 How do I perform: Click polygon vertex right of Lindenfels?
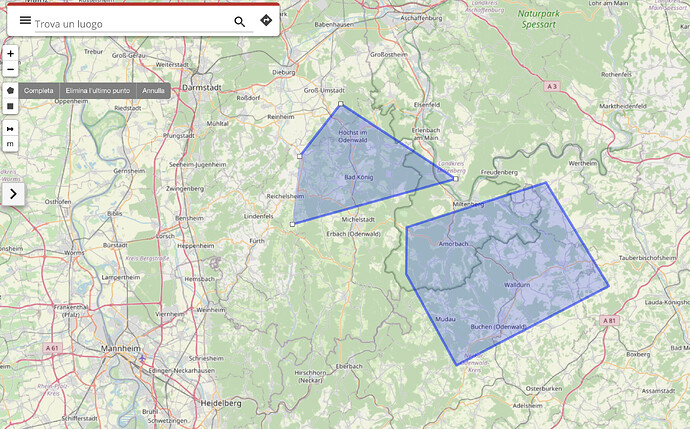pos(292,224)
